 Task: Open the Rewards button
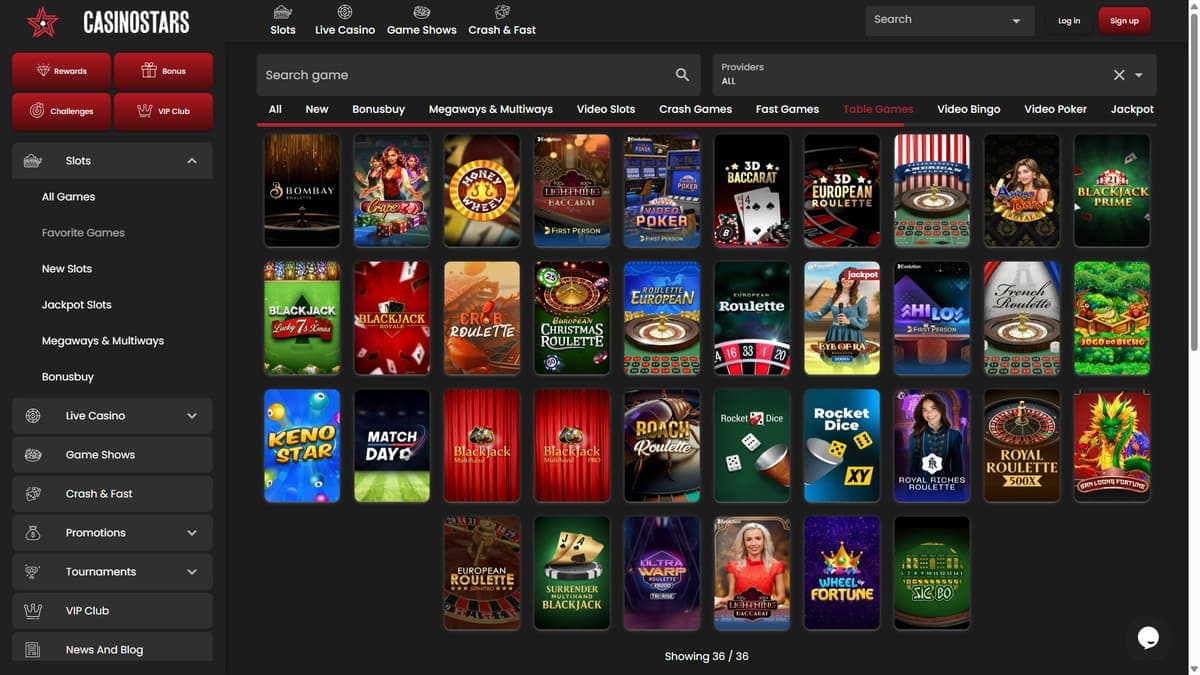pos(62,71)
